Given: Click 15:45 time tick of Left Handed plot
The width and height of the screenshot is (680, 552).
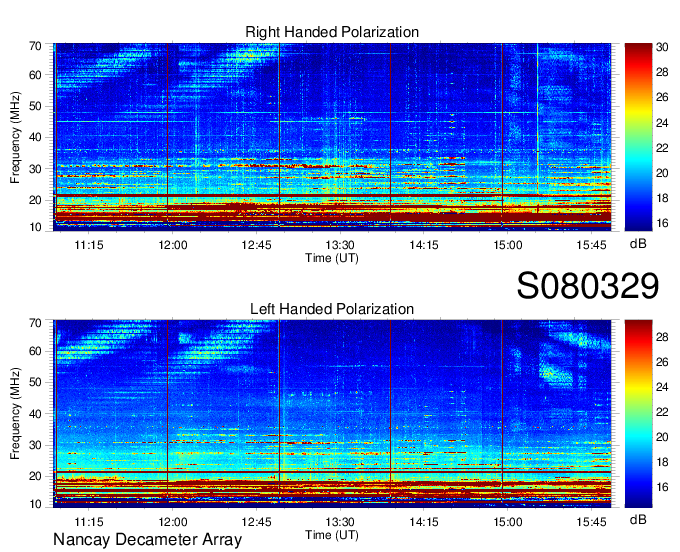Looking at the screenshot, I should tap(591, 522).
